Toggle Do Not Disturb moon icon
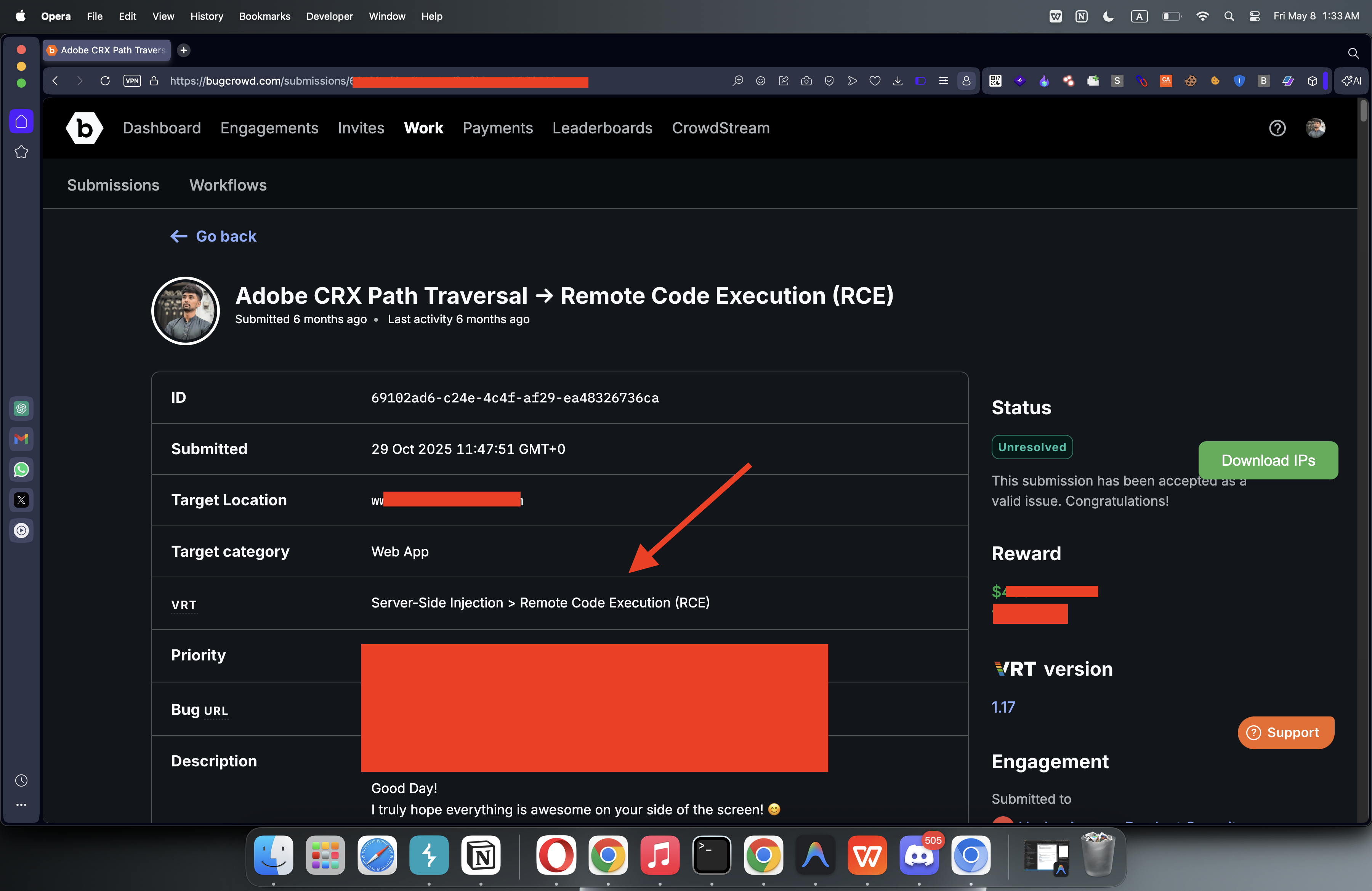1372x891 pixels. pos(1108,16)
